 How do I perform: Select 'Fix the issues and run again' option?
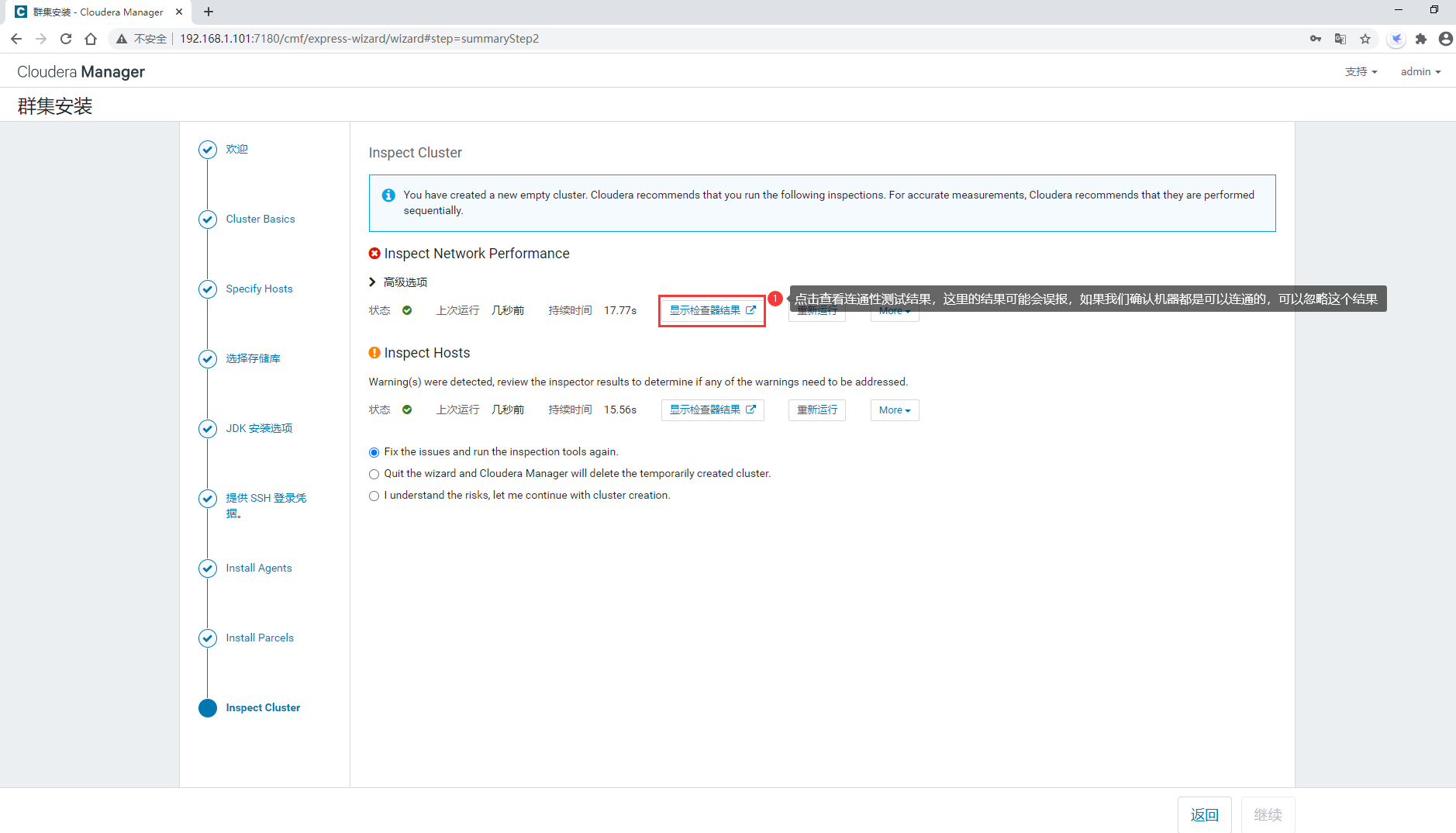click(x=374, y=452)
